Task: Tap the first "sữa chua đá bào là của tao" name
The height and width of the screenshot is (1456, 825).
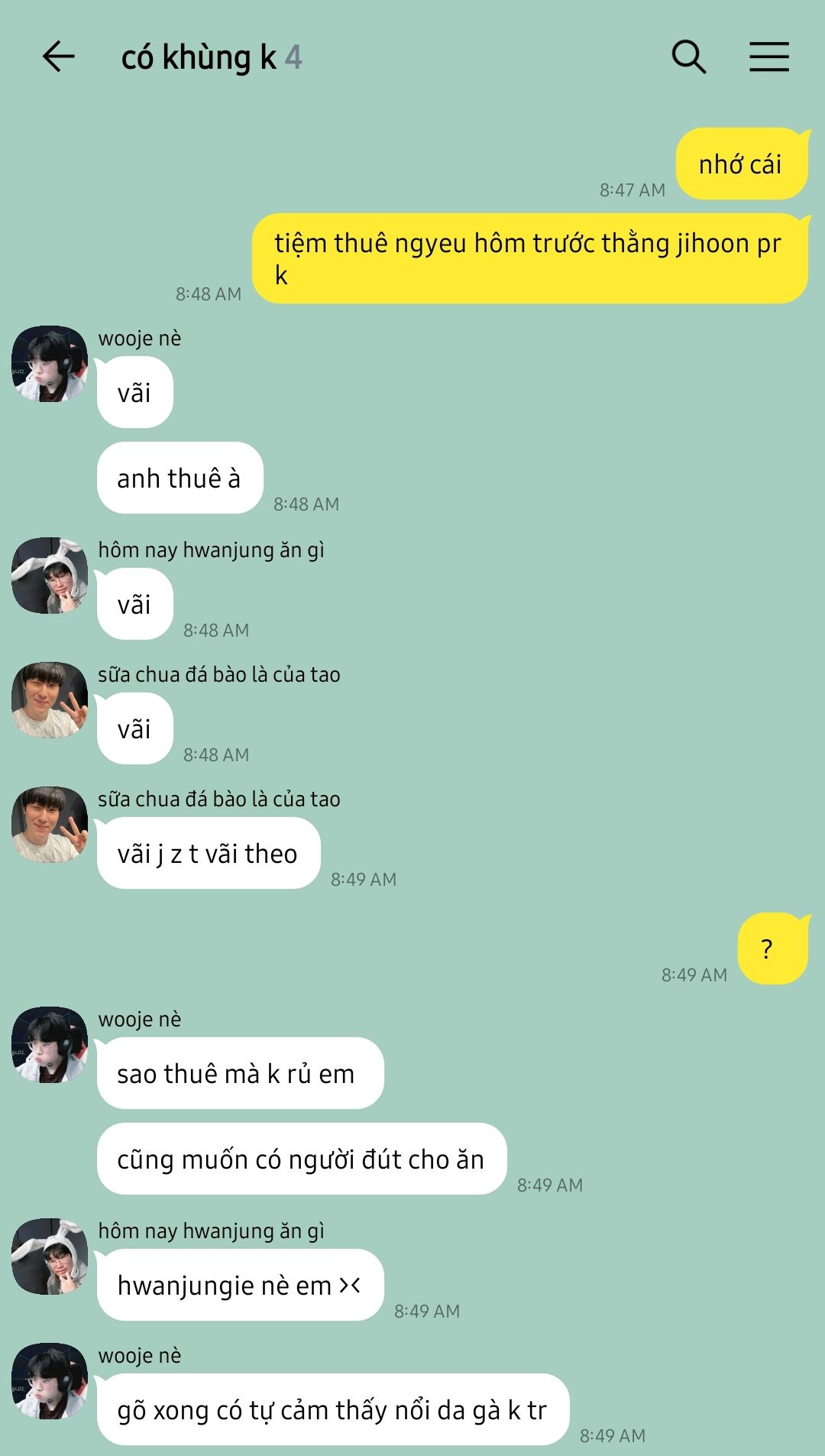Action: (x=219, y=674)
